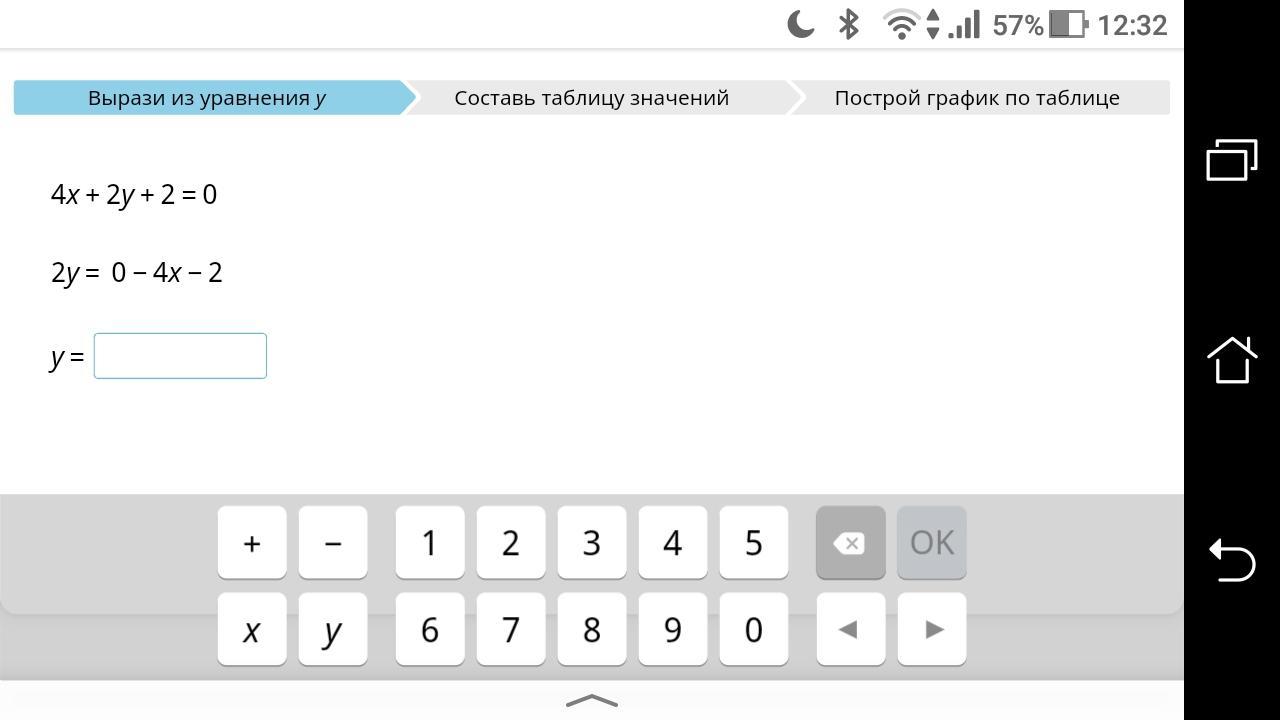Tap the x variable key
This screenshot has height=720, width=1280.
(252, 629)
